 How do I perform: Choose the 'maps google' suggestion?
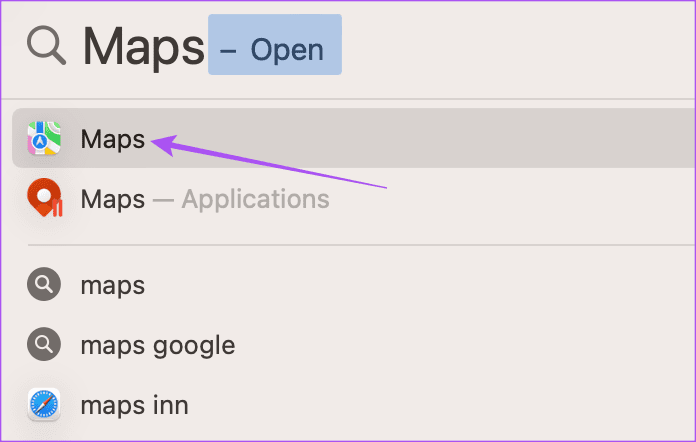pyautogui.click(x=354, y=344)
